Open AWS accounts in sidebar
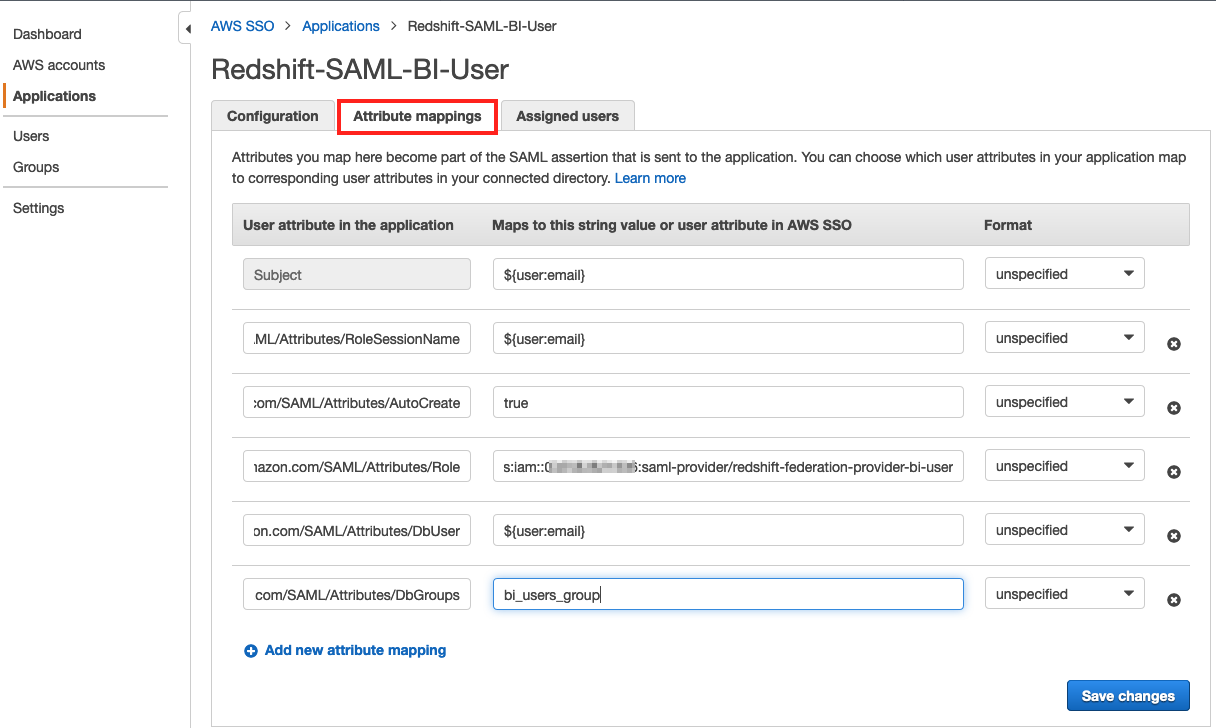 click(x=59, y=65)
